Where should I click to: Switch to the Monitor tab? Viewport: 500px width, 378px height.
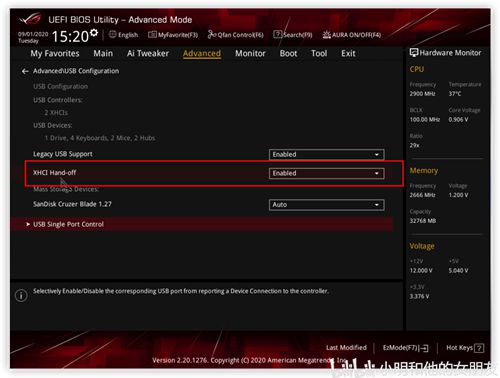point(250,53)
